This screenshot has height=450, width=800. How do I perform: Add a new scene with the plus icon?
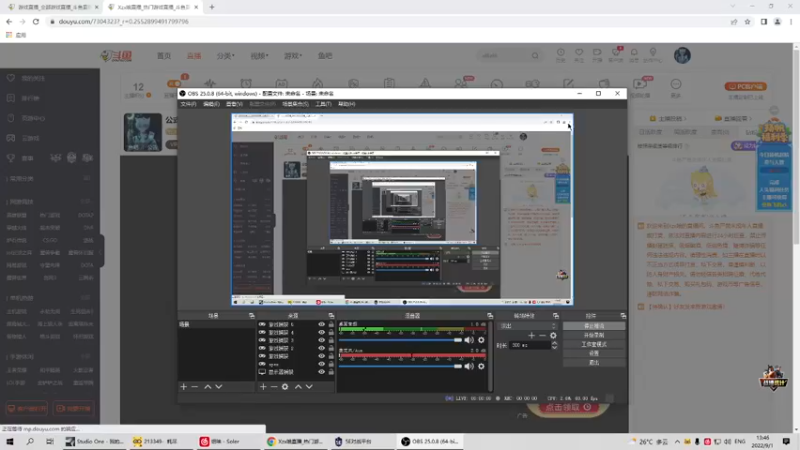[184, 387]
